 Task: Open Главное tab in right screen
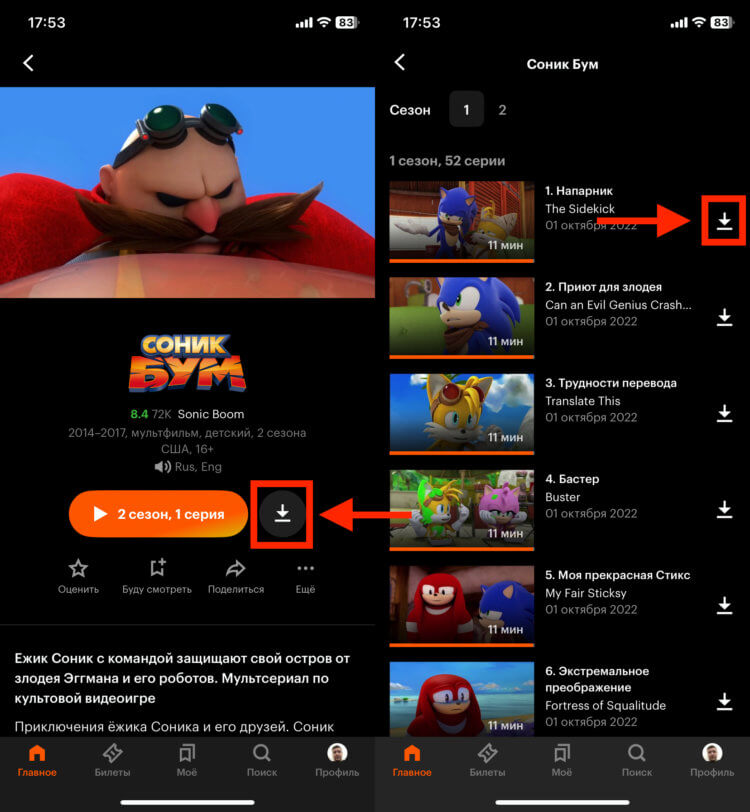[412, 760]
